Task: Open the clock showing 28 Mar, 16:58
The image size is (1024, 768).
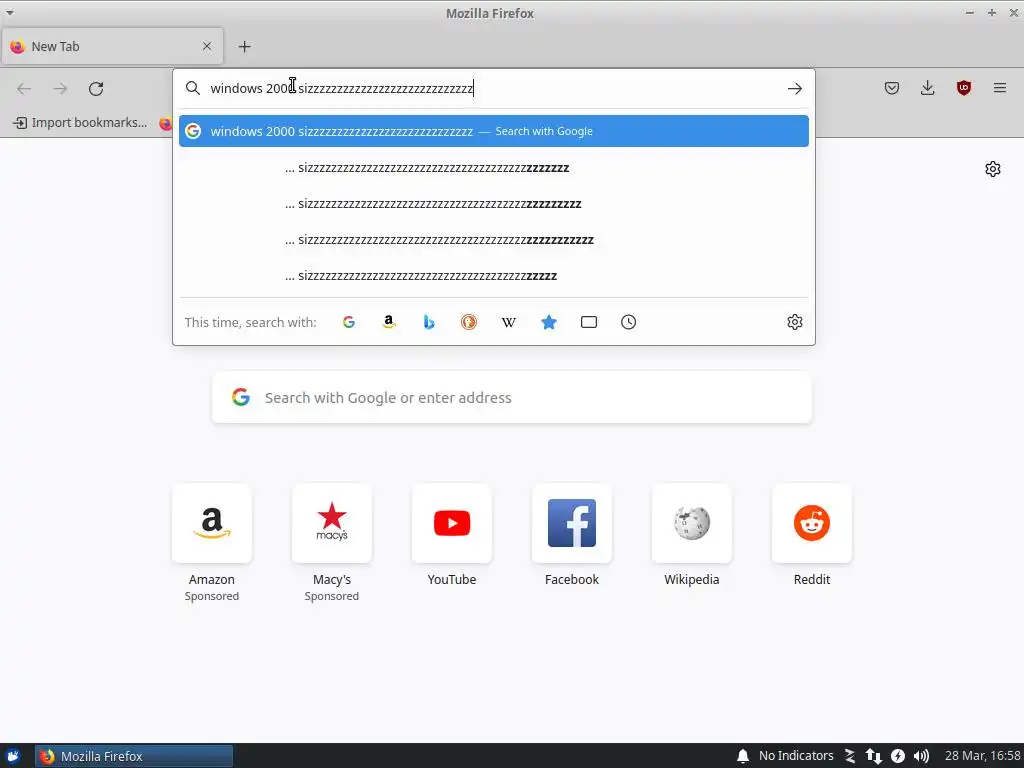Action: coord(982,756)
